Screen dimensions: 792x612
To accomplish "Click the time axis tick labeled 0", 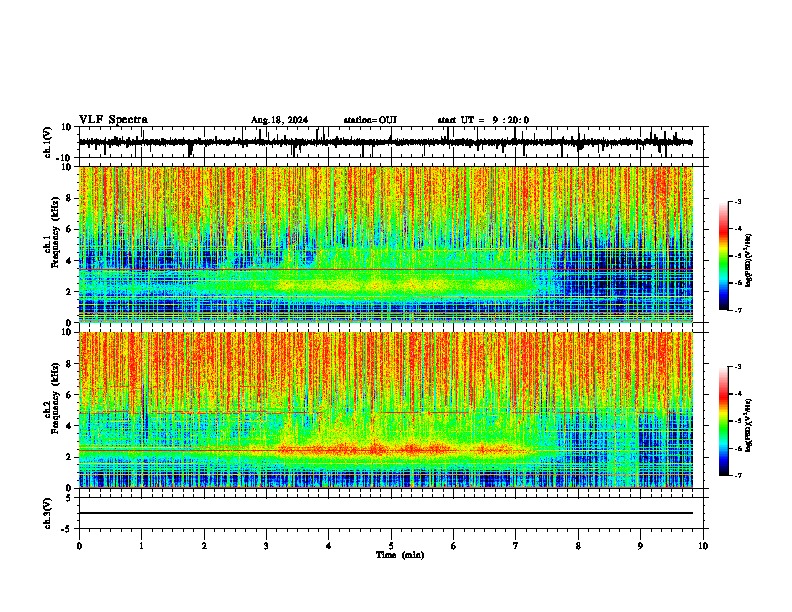I will [x=79, y=546].
